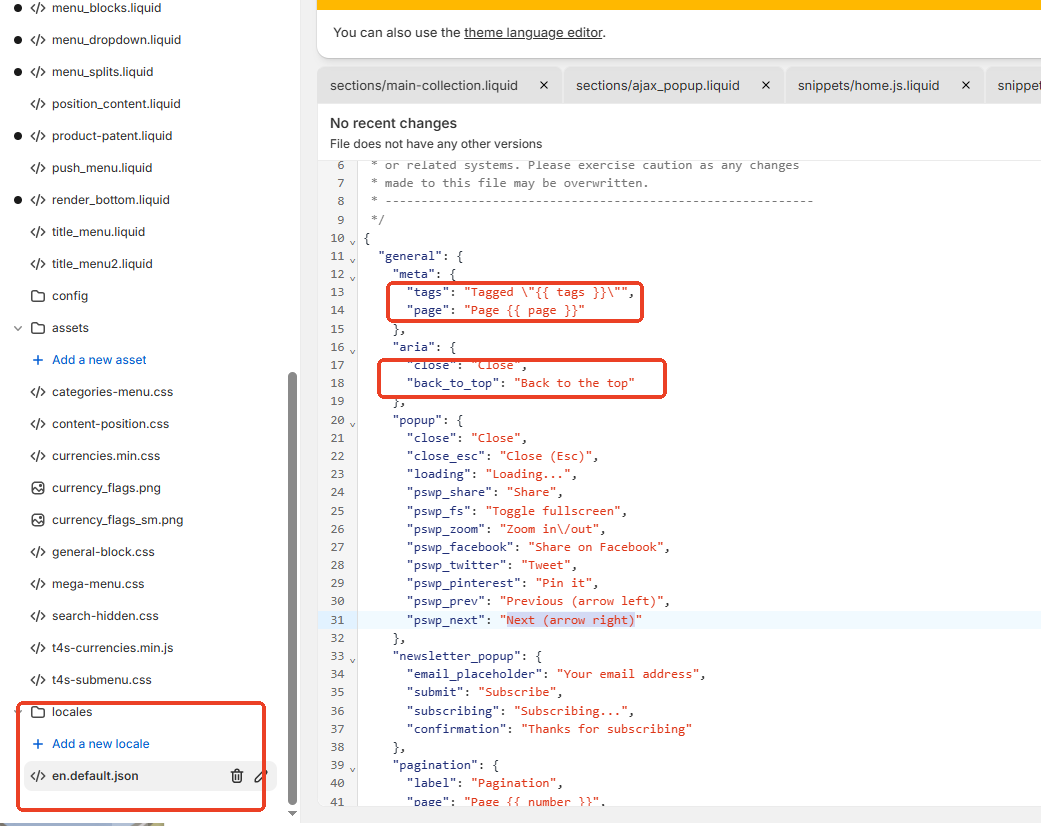Screen dimensions: 1041x826
Task: Fold the "aria" block at line 16
Action: [x=353, y=350]
